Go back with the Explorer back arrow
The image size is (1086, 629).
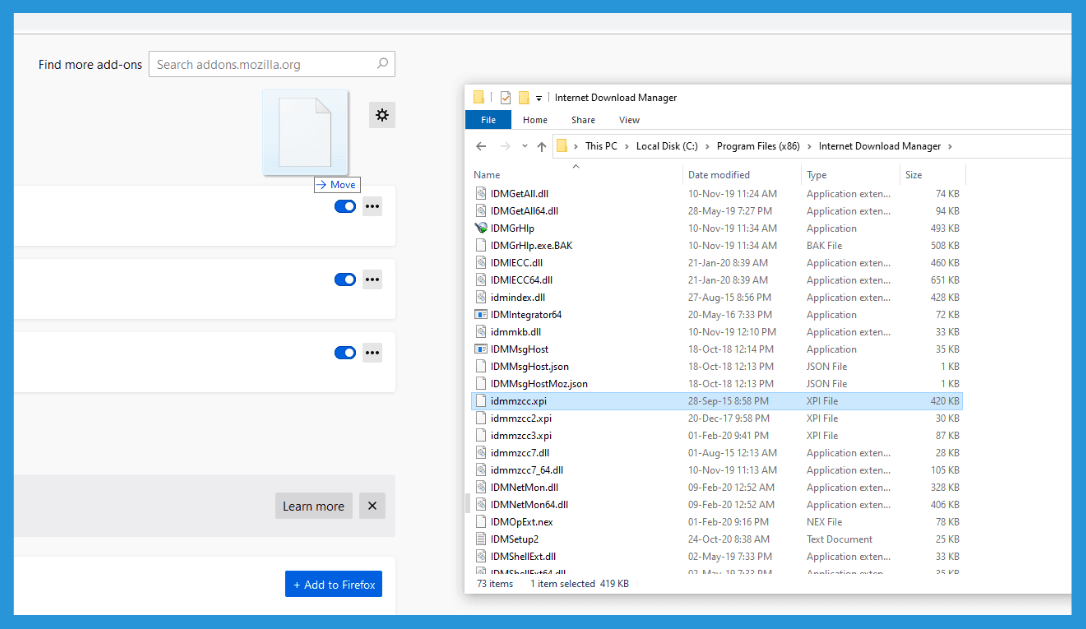pos(481,146)
